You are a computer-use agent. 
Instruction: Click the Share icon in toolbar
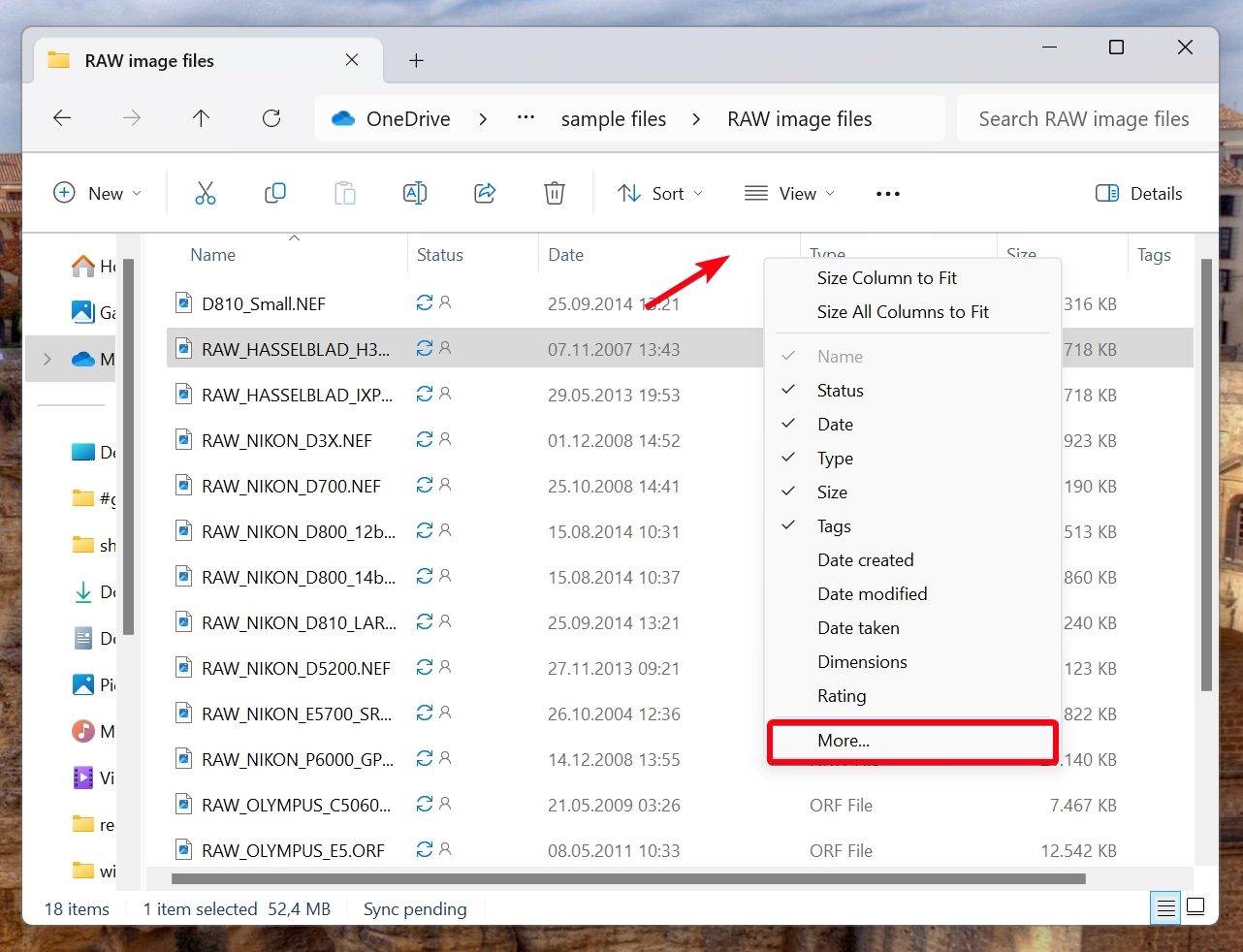(485, 193)
